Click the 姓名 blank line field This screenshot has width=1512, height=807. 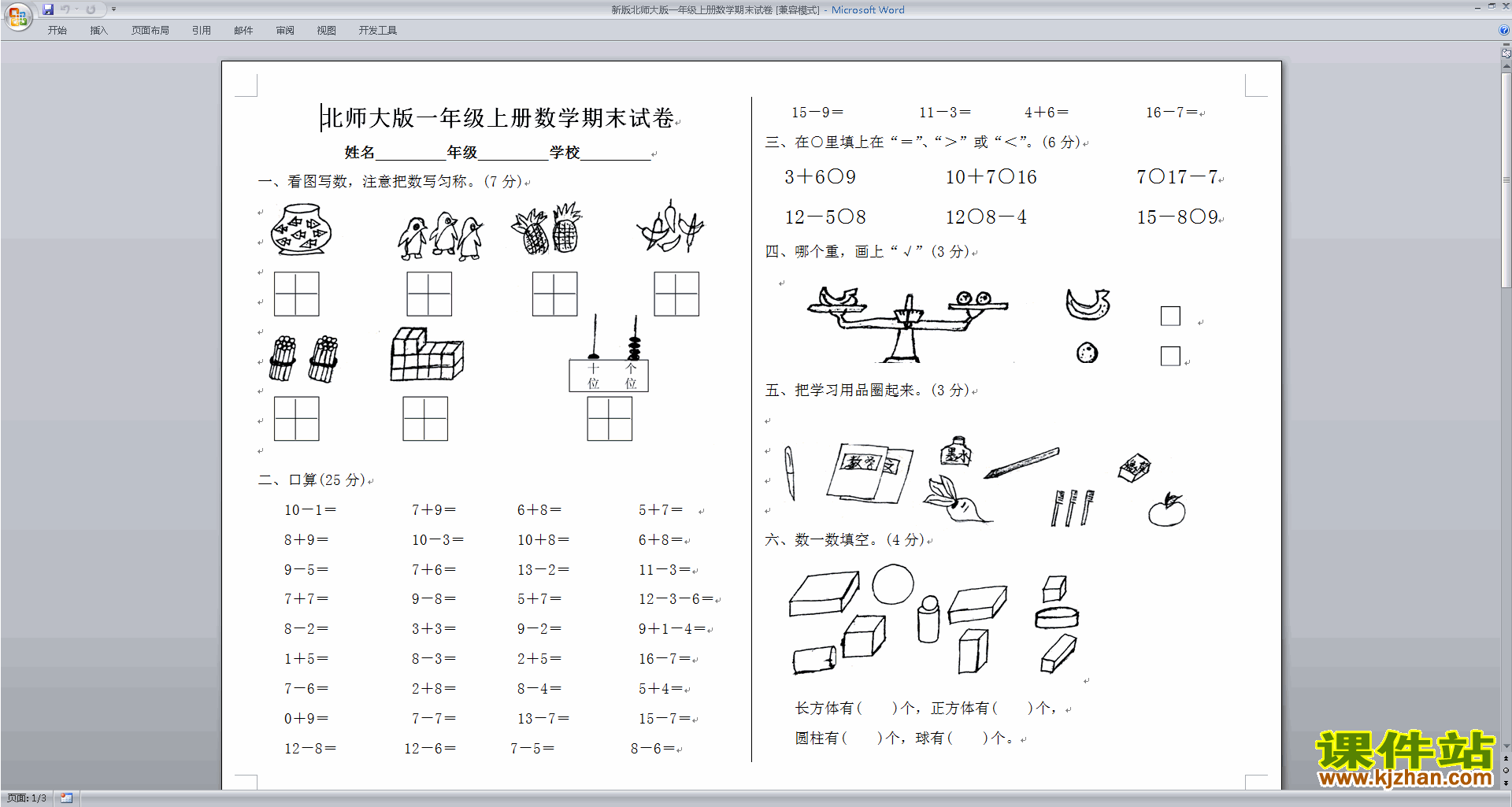coord(410,153)
